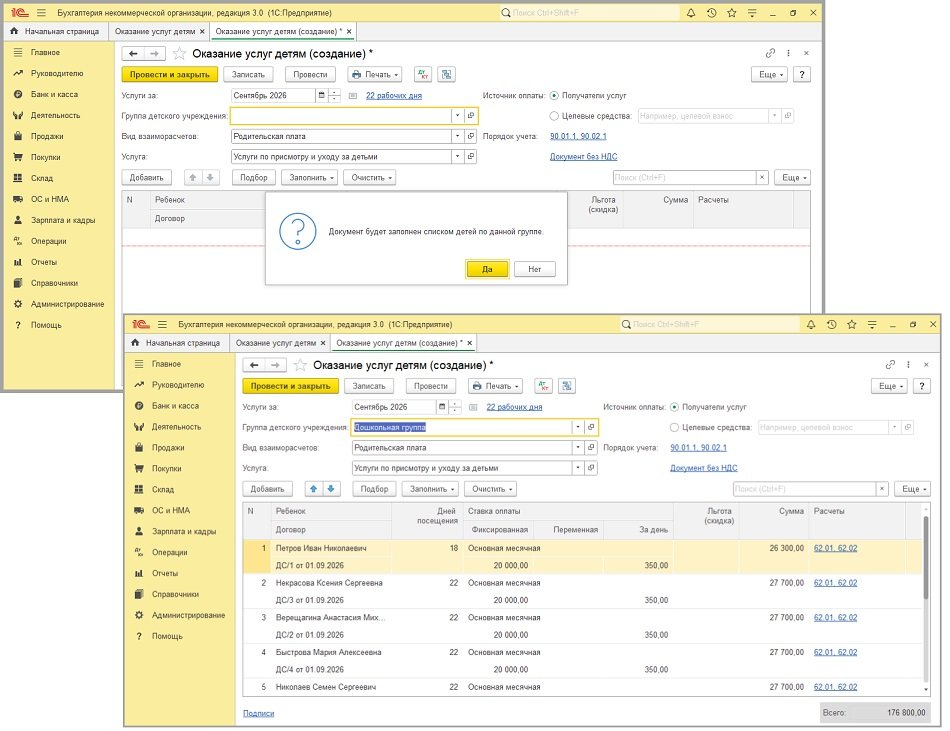Open hamburger main menu in lower window
Viewport: 950px width, 731px height.
(x=162, y=325)
